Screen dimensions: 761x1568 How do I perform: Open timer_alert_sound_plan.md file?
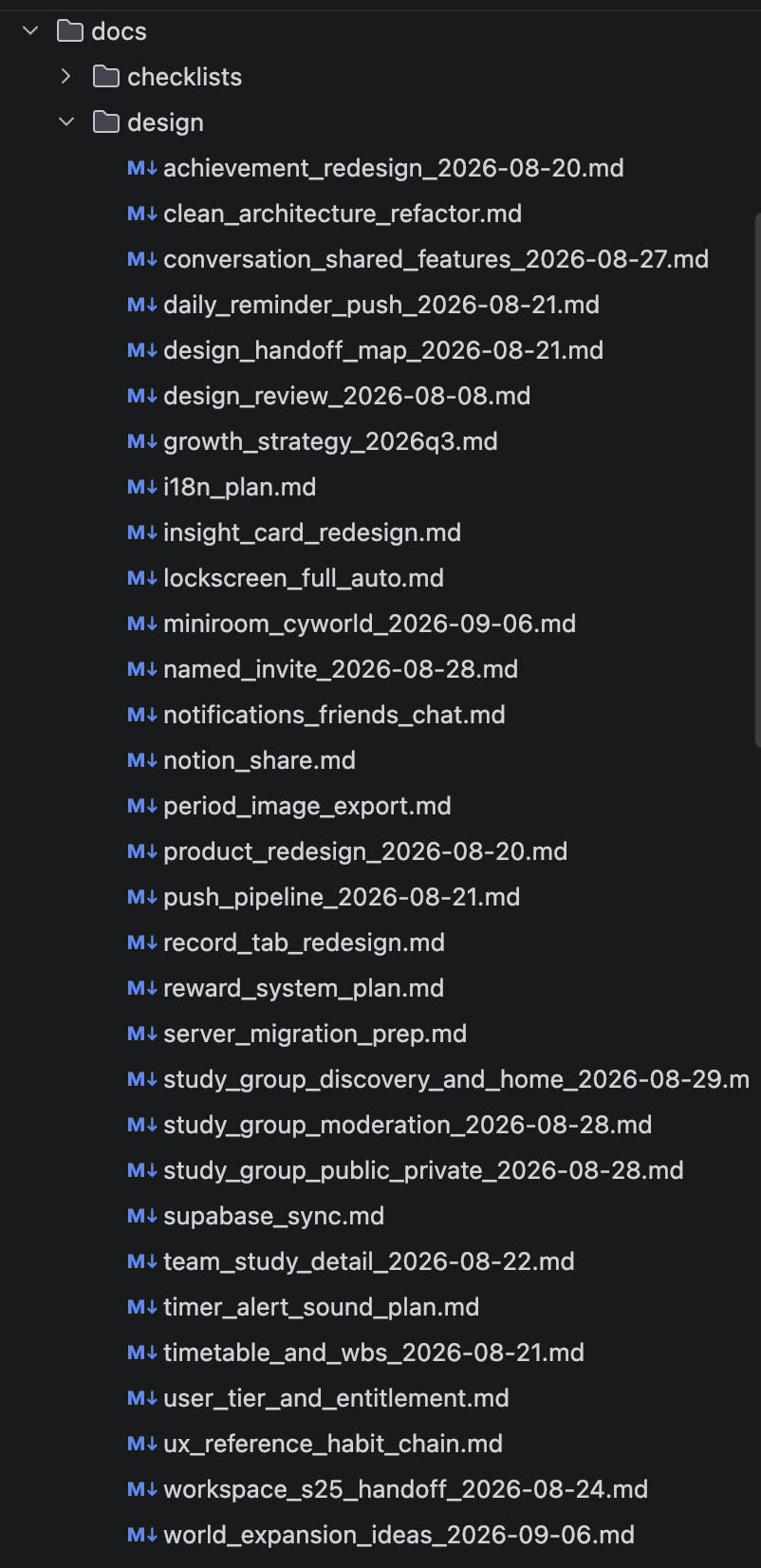point(321,1307)
